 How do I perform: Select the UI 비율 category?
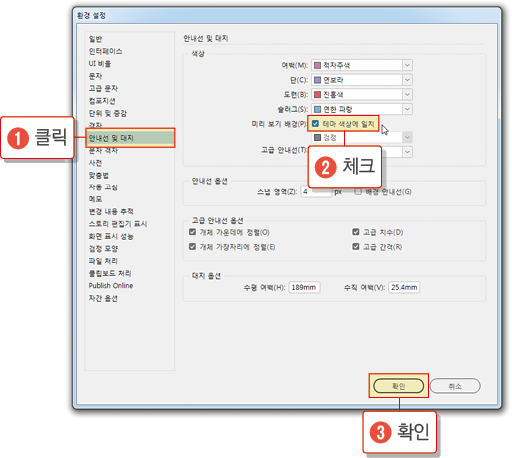[x=100, y=64]
